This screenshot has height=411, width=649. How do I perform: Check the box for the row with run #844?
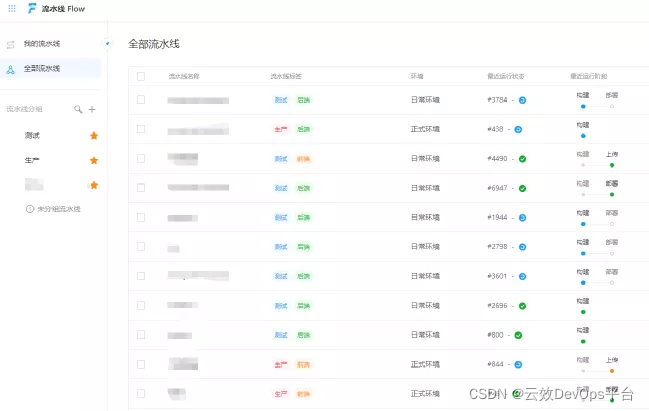[x=141, y=364]
